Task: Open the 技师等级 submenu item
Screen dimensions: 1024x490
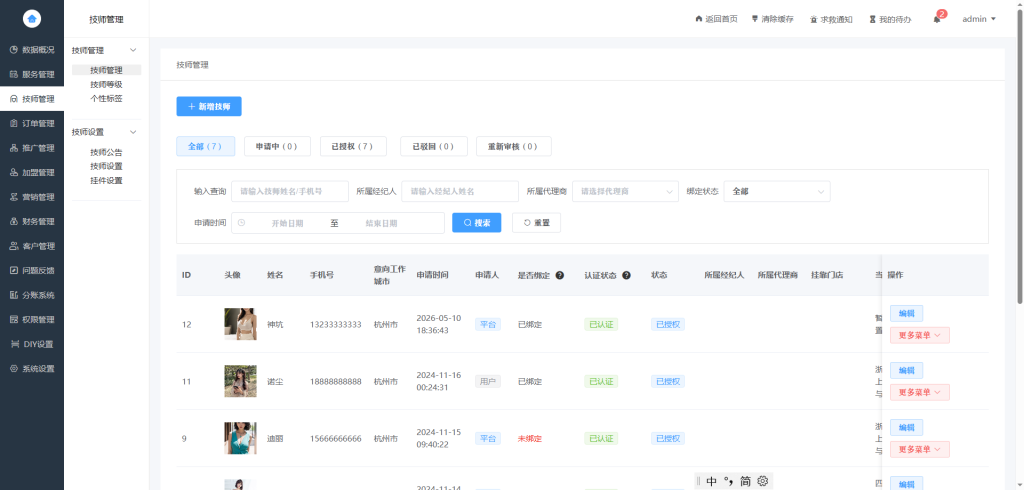Action: 106,84
